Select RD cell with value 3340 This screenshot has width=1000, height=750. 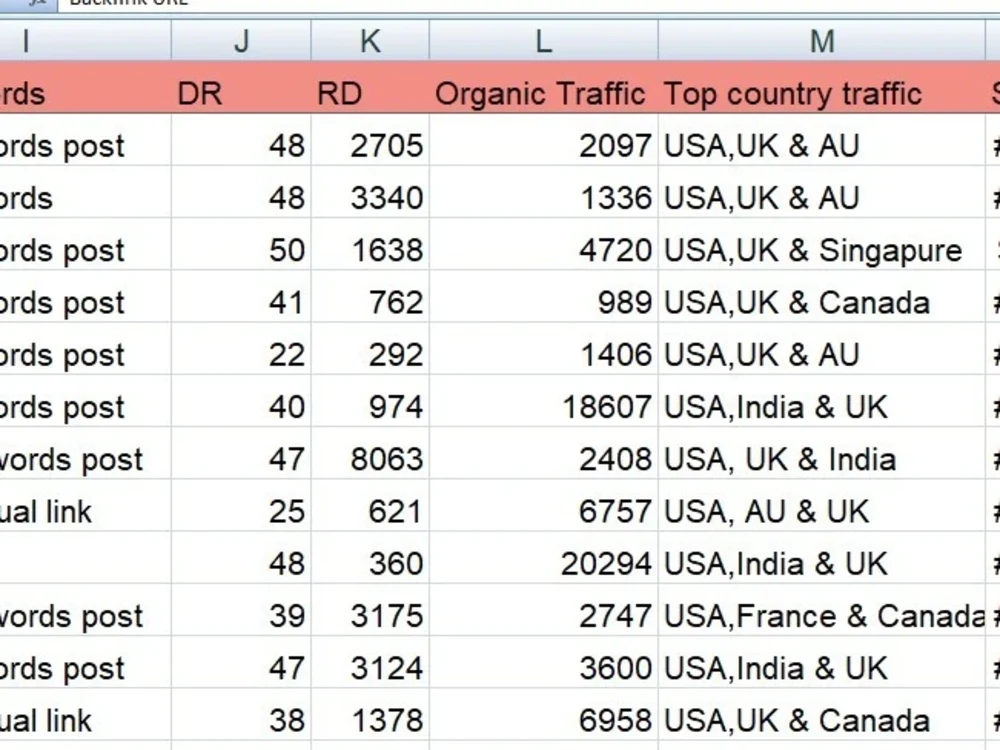coord(370,193)
